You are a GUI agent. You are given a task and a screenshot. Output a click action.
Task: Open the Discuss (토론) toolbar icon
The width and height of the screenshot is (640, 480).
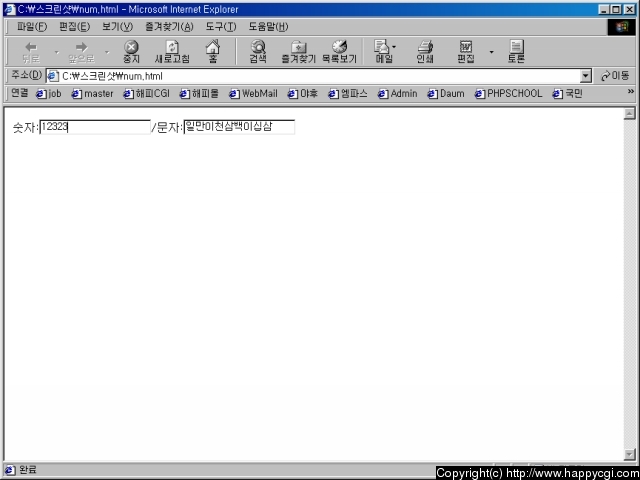click(x=516, y=52)
